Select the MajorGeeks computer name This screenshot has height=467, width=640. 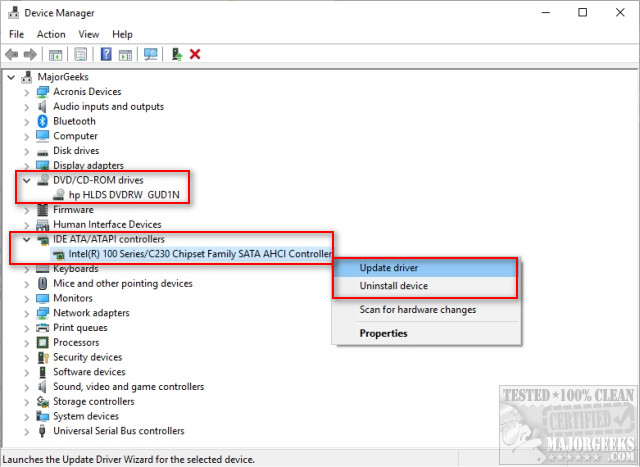(x=63, y=77)
